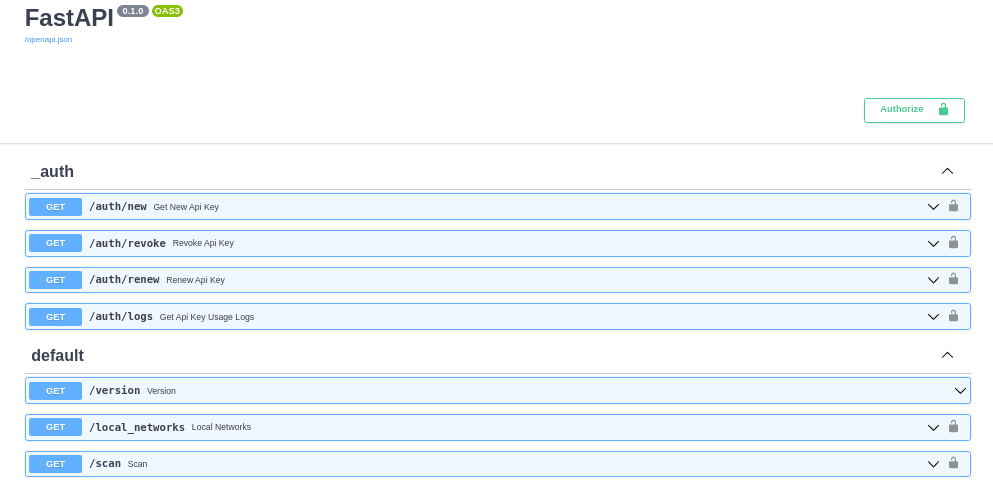Collapse the _auth section chevron

tap(947, 171)
